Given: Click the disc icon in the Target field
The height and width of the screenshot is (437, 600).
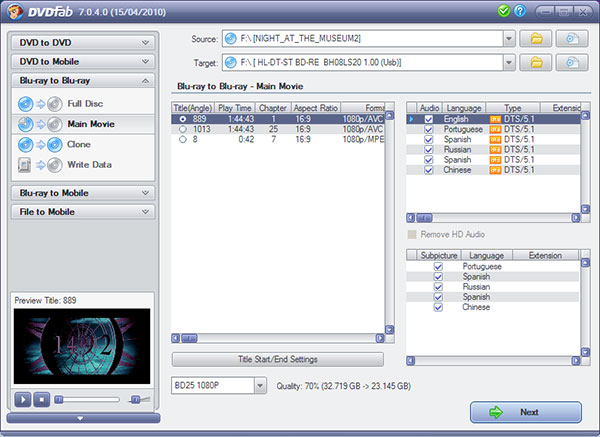Looking at the screenshot, I should pyautogui.click(x=231, y=62).
